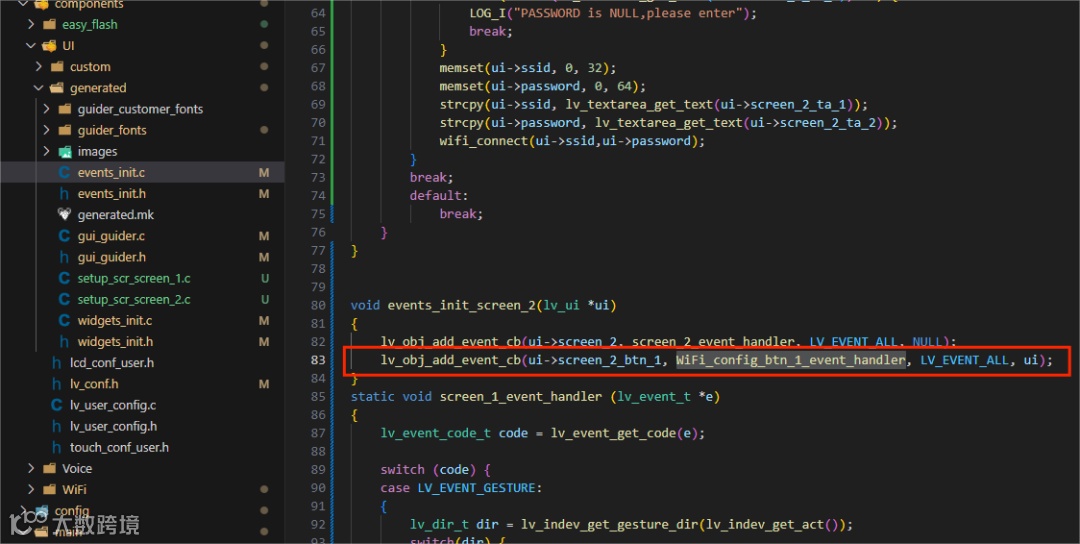Click lv_event_get_code call on line 87
The width and height of the screenshot is (1080, 544).
pos(613,433)
